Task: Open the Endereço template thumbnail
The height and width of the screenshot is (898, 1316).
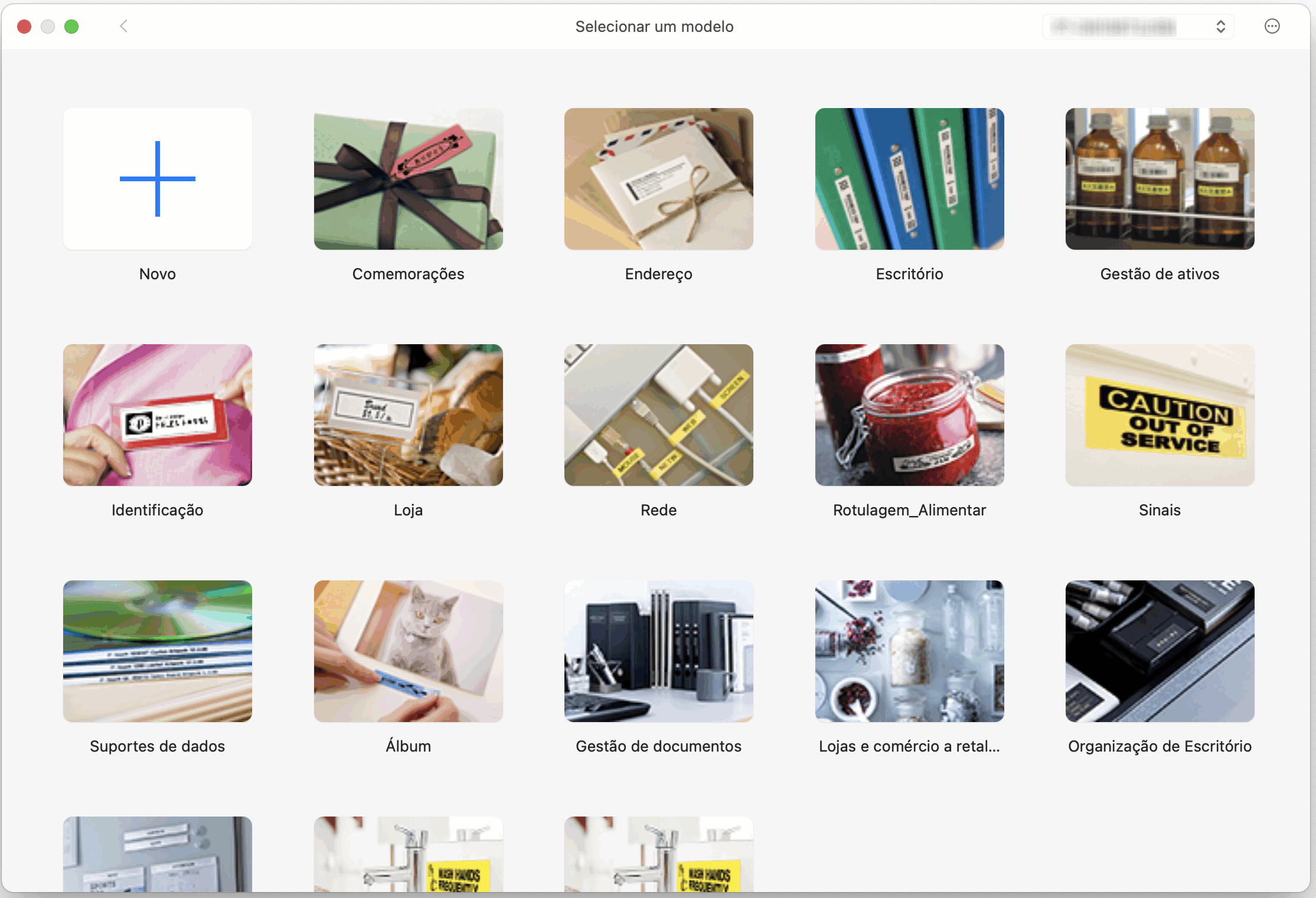Action: click(x=659, y=179)
